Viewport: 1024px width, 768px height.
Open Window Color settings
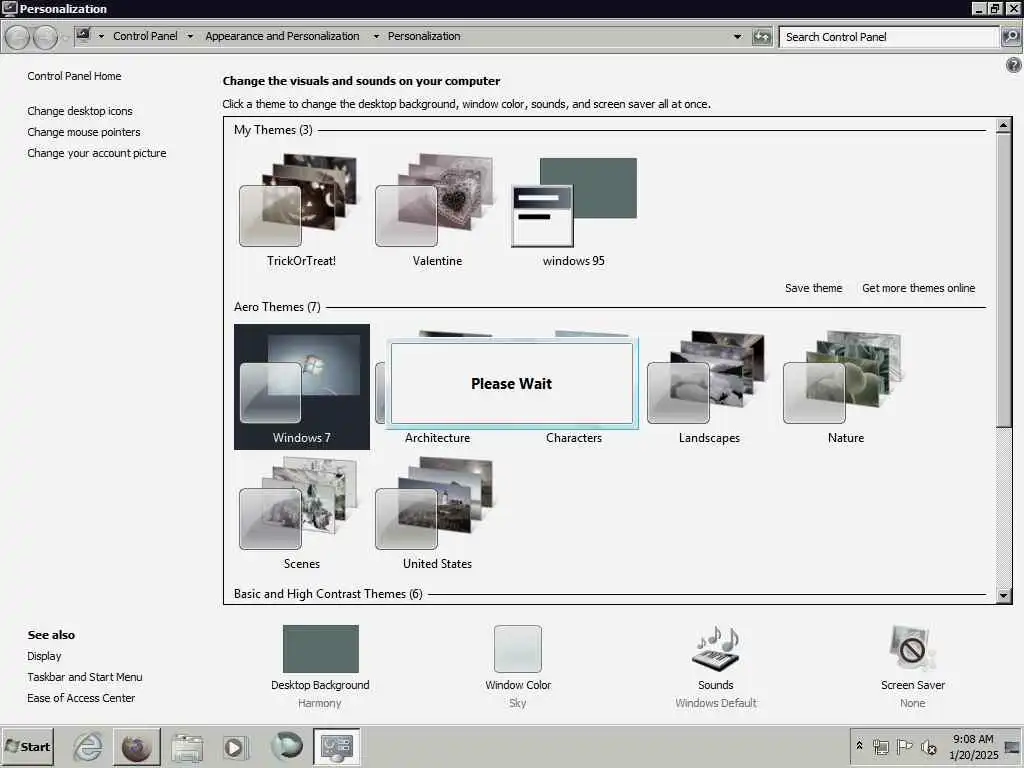click(518, 666)
